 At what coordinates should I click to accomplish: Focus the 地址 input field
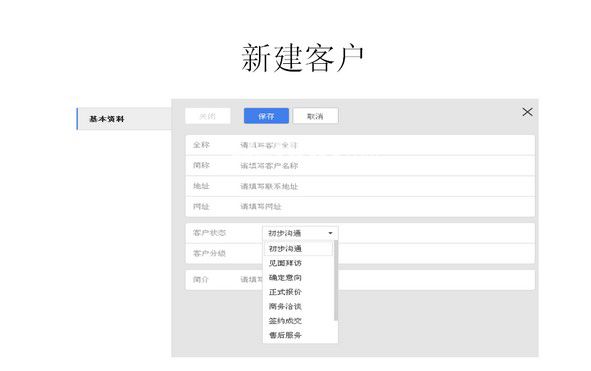pos(360,186)
